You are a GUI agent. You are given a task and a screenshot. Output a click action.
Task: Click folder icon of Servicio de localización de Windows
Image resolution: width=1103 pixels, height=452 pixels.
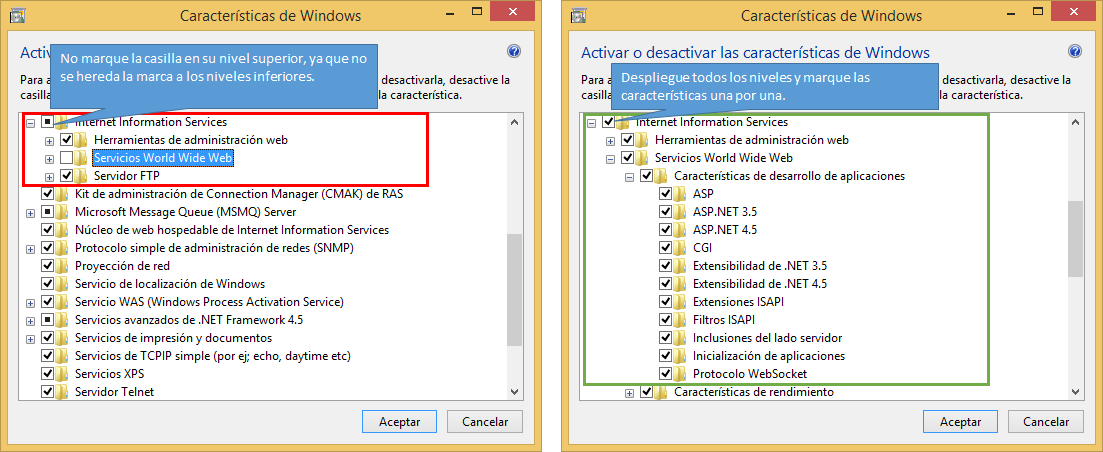click(63, 284)
